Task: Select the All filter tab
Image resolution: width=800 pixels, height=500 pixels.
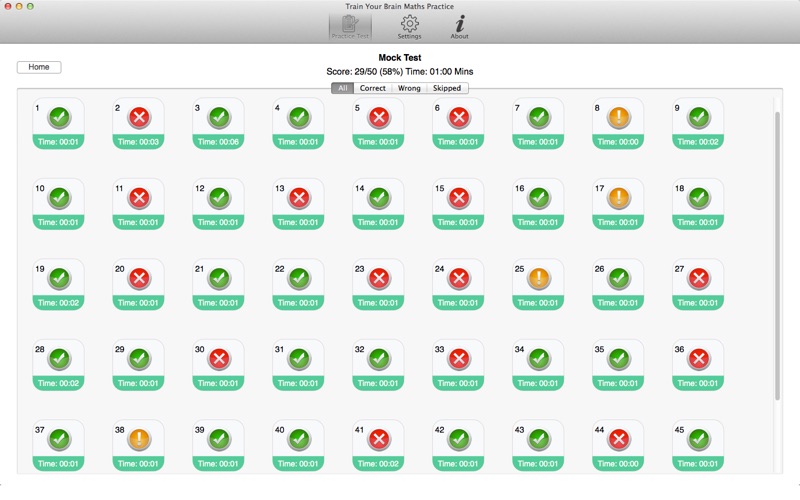Action: [342, 88]
